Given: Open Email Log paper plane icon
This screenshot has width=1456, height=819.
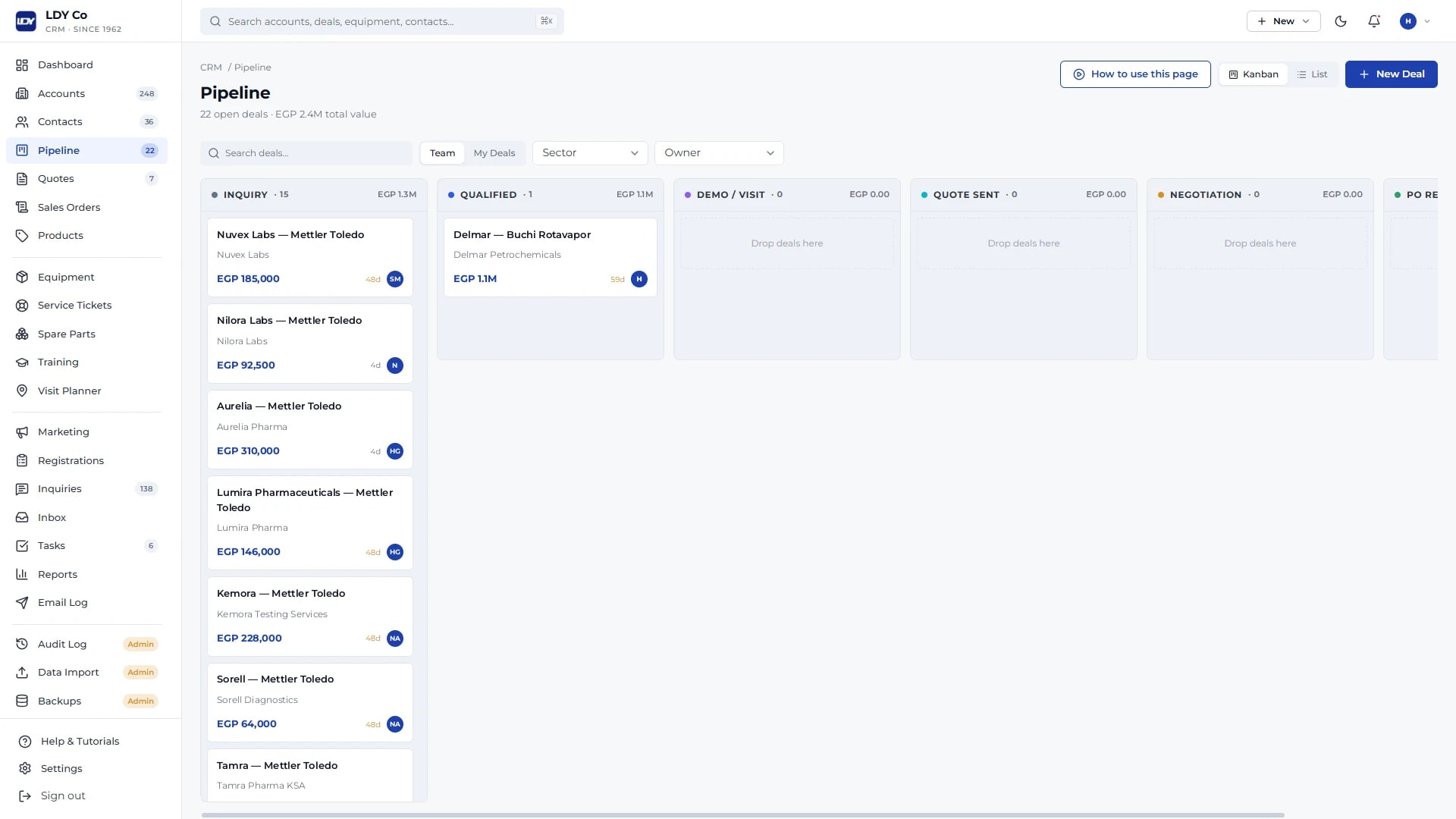Looking at the screenshot, I should point(22,603).
